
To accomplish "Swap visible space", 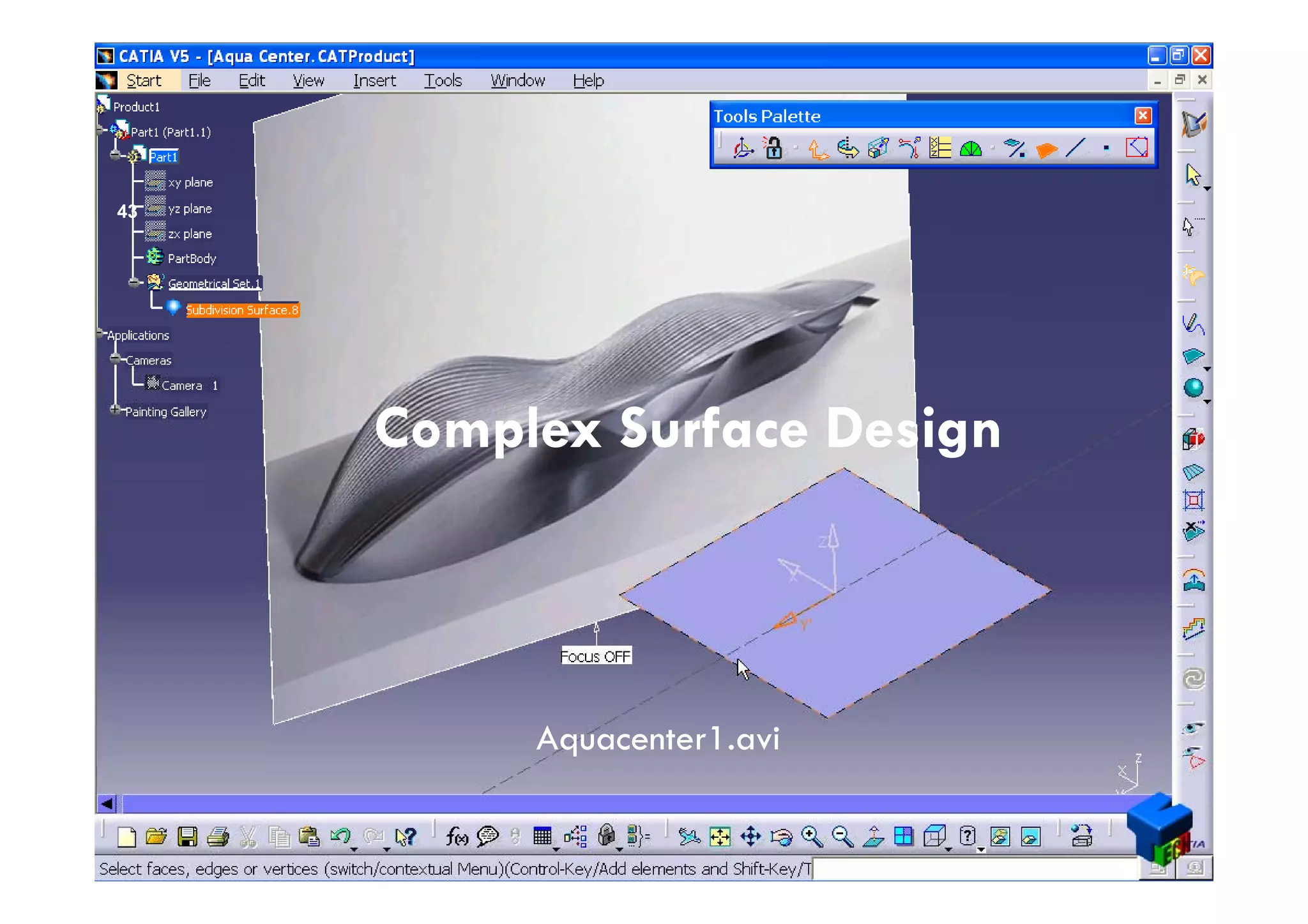I will pos(1030,837).
